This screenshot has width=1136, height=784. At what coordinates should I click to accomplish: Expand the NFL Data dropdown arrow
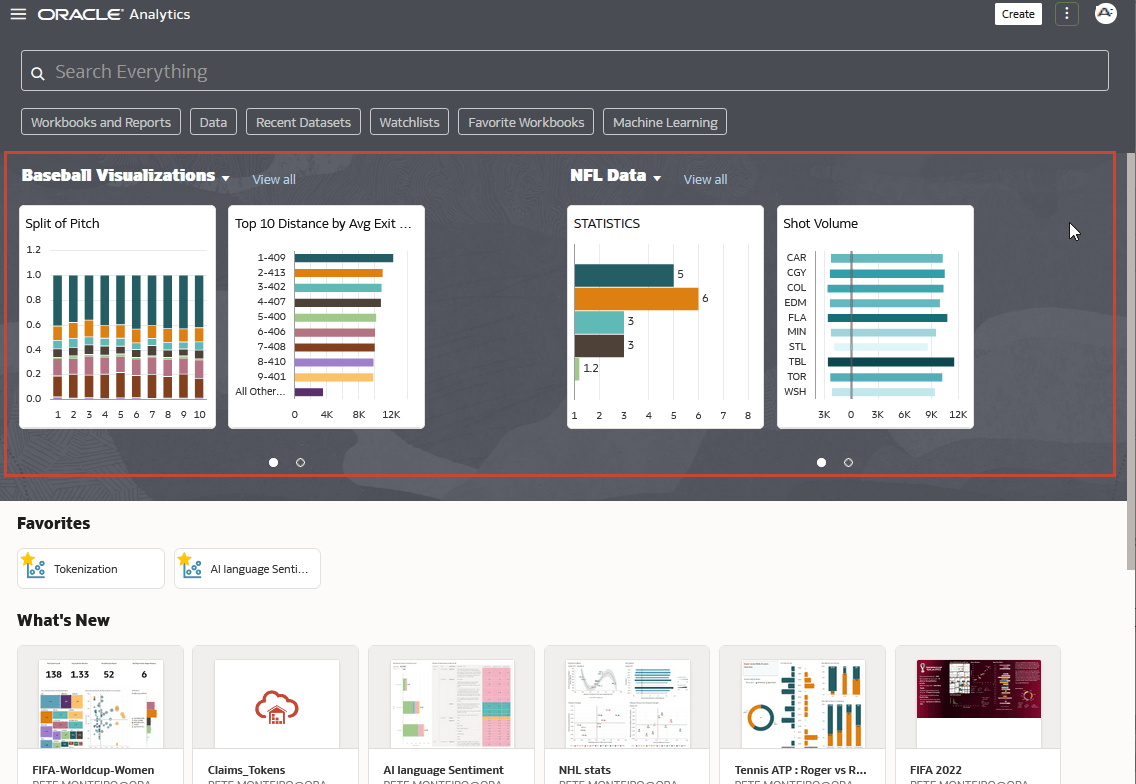pyautogui.click(x=657, y=178)
